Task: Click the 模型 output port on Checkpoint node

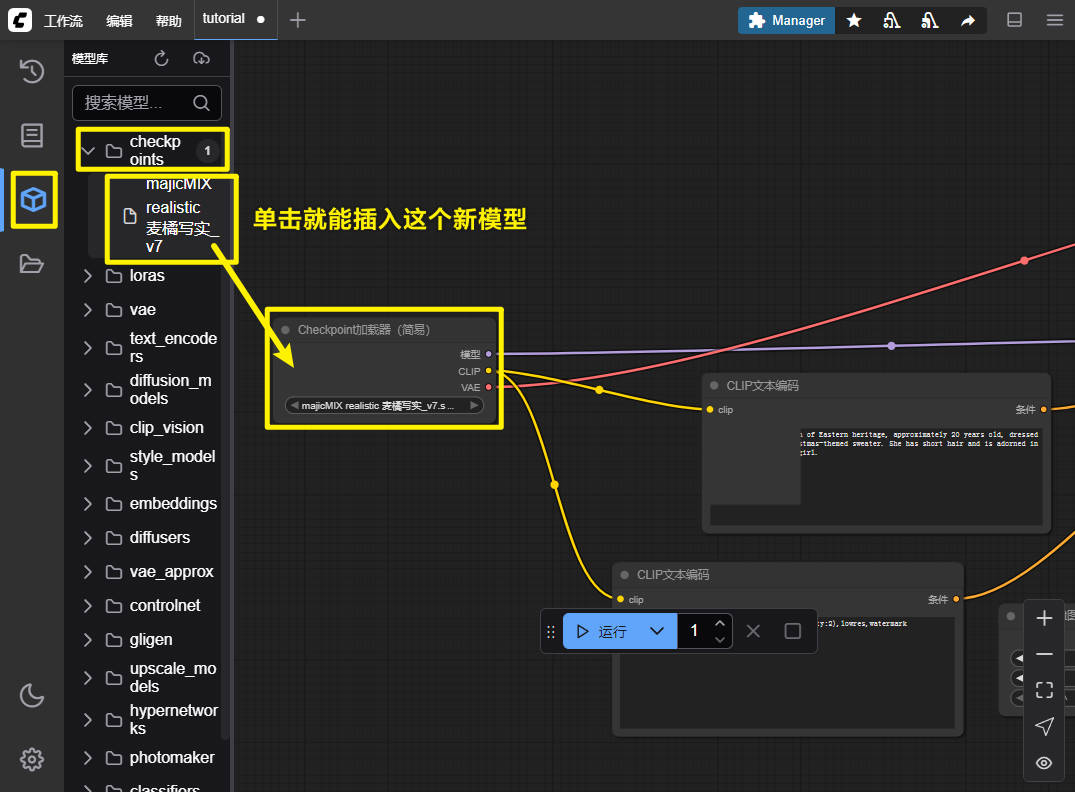Action: point(488,354)
